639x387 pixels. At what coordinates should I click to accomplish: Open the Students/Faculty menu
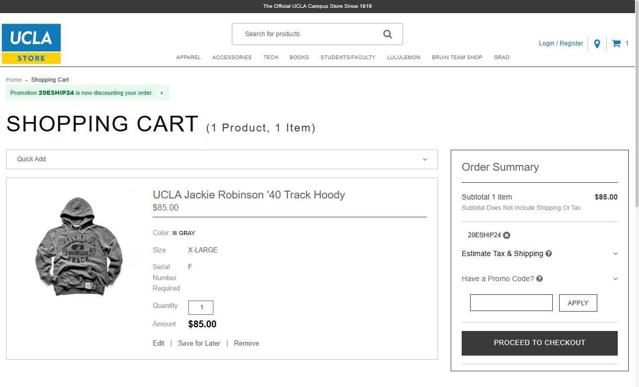click(348, 57)
